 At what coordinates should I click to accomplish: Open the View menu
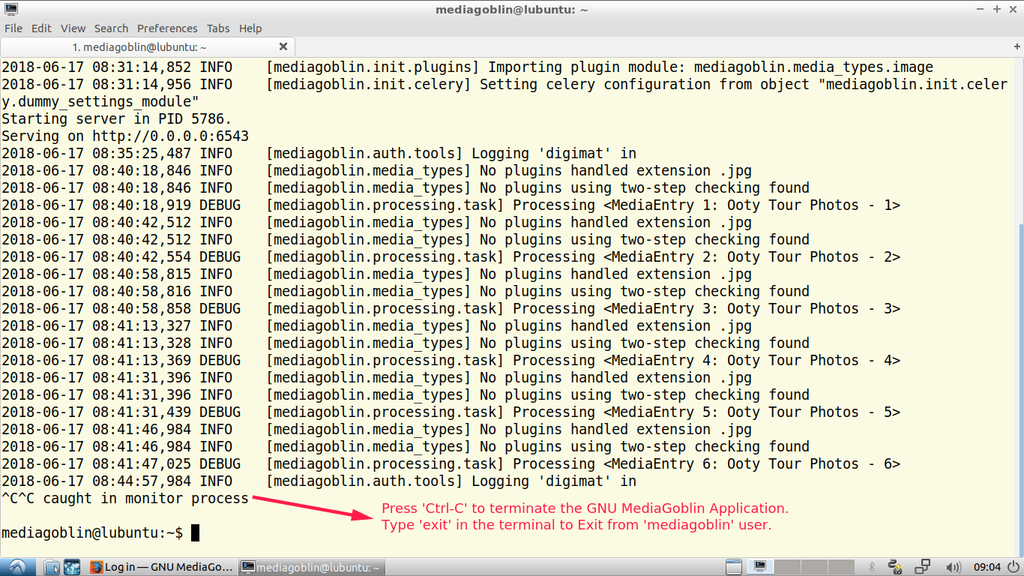click(x=73, y=28)
